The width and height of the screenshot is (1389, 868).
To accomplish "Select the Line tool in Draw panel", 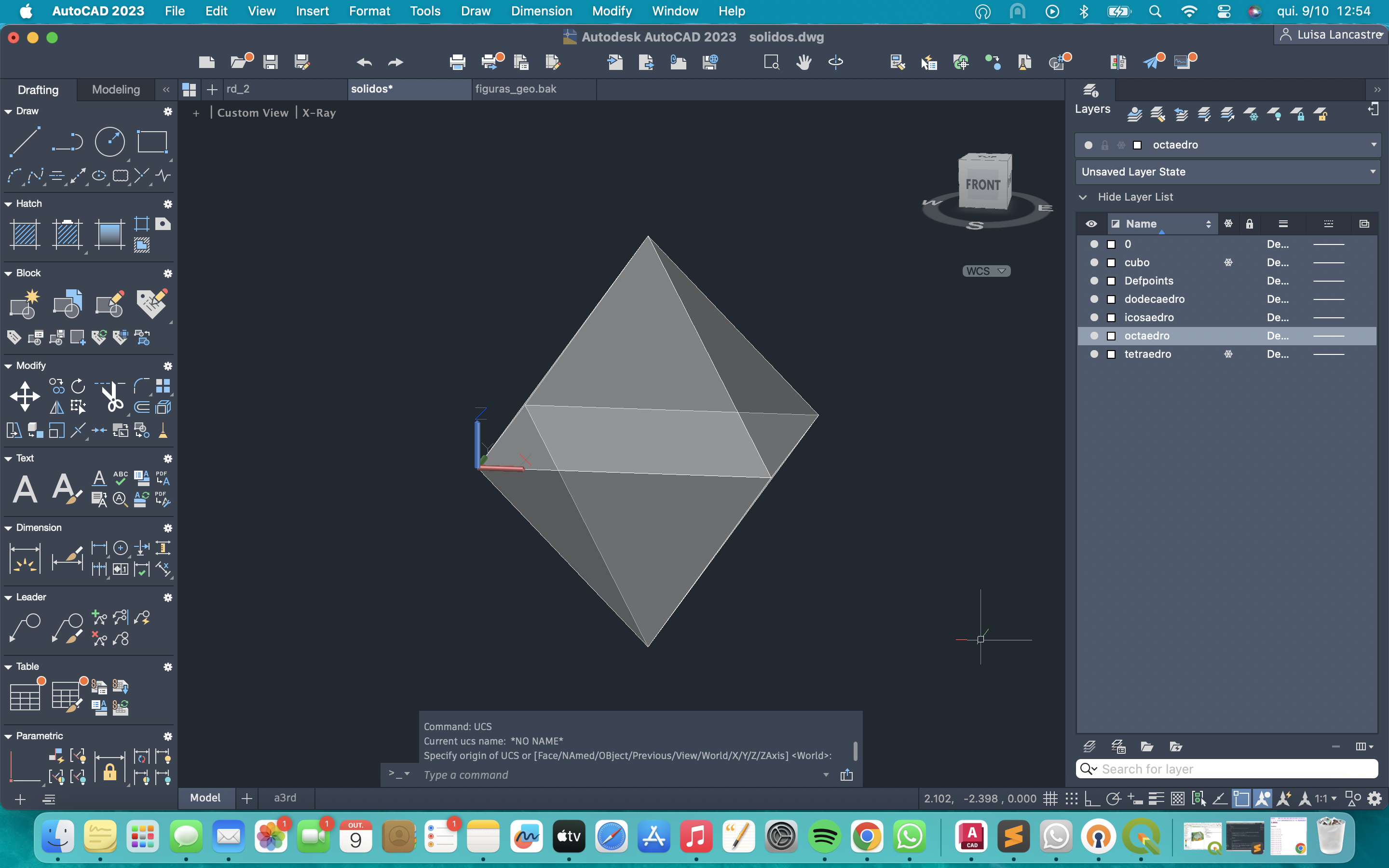I will (25, 142).
